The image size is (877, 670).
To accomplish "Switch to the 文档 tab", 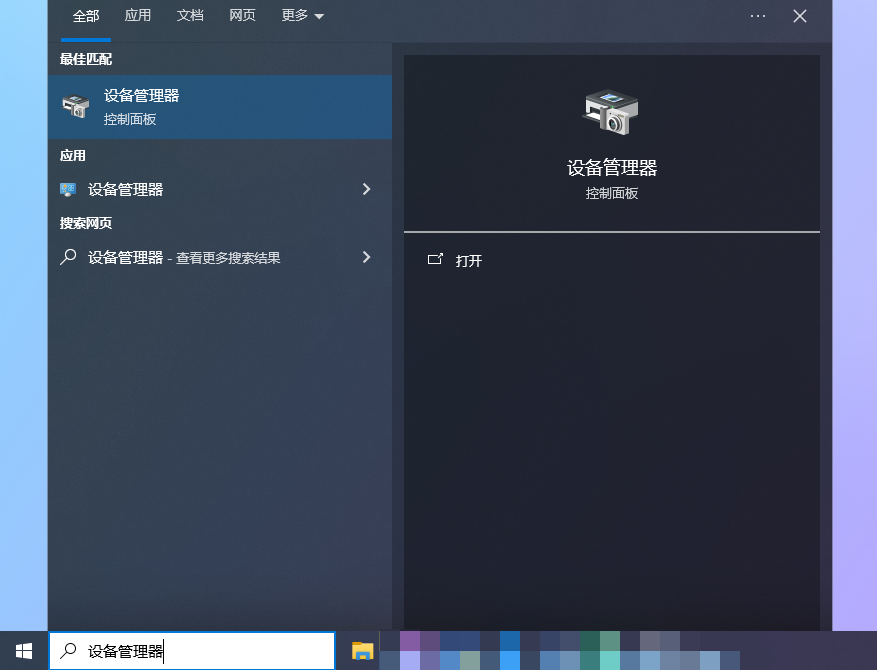I will pyautogui.click(x=189, y=15).
